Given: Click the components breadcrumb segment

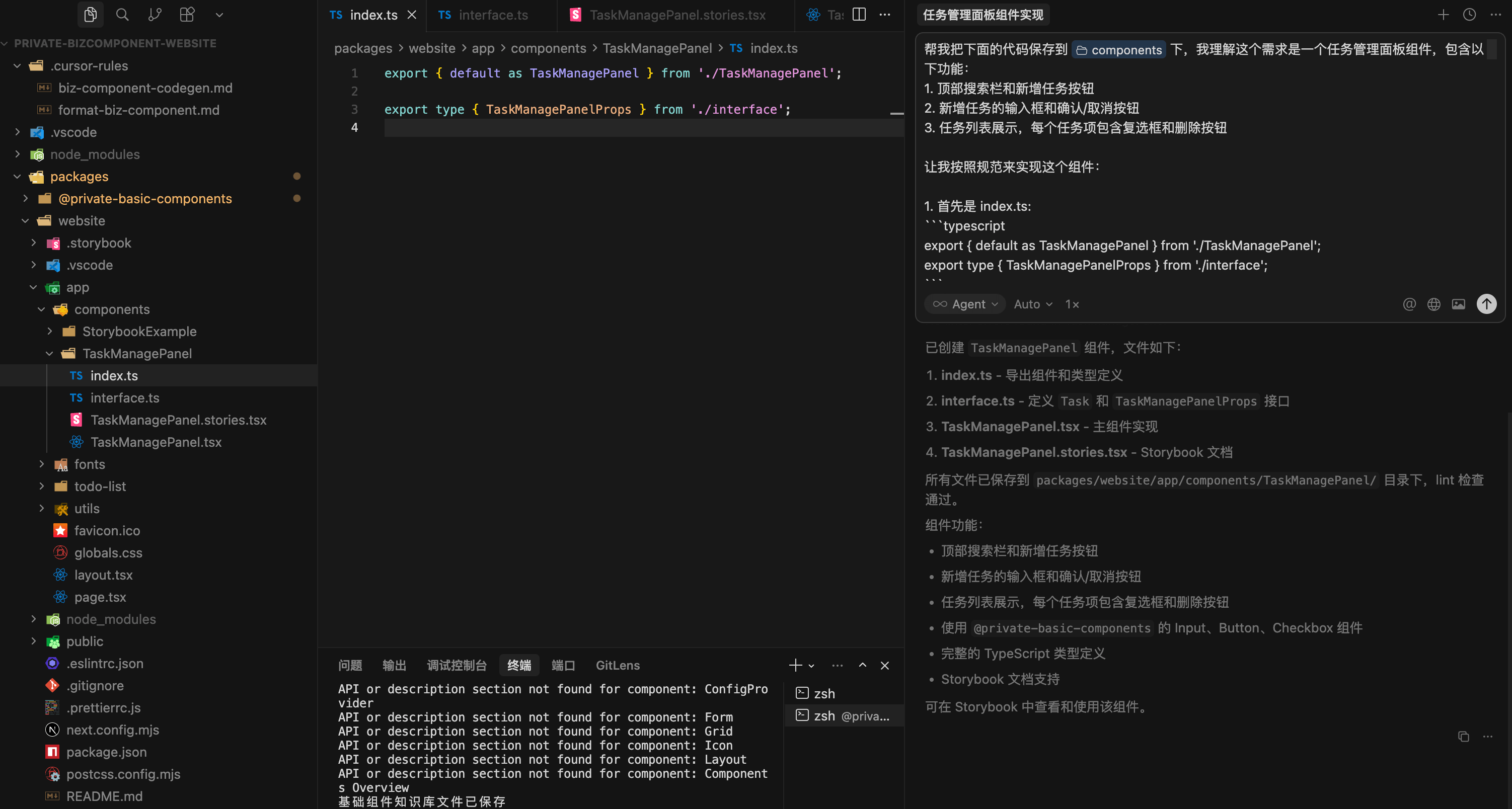Looking at the screenshot, I should [548, 48].
